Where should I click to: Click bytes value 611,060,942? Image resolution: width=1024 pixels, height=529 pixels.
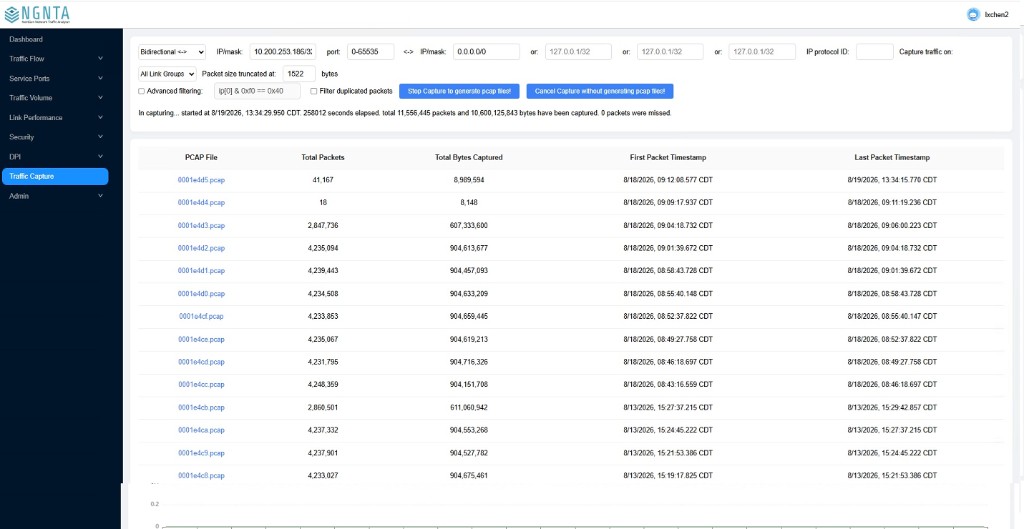tap(469, 408)
